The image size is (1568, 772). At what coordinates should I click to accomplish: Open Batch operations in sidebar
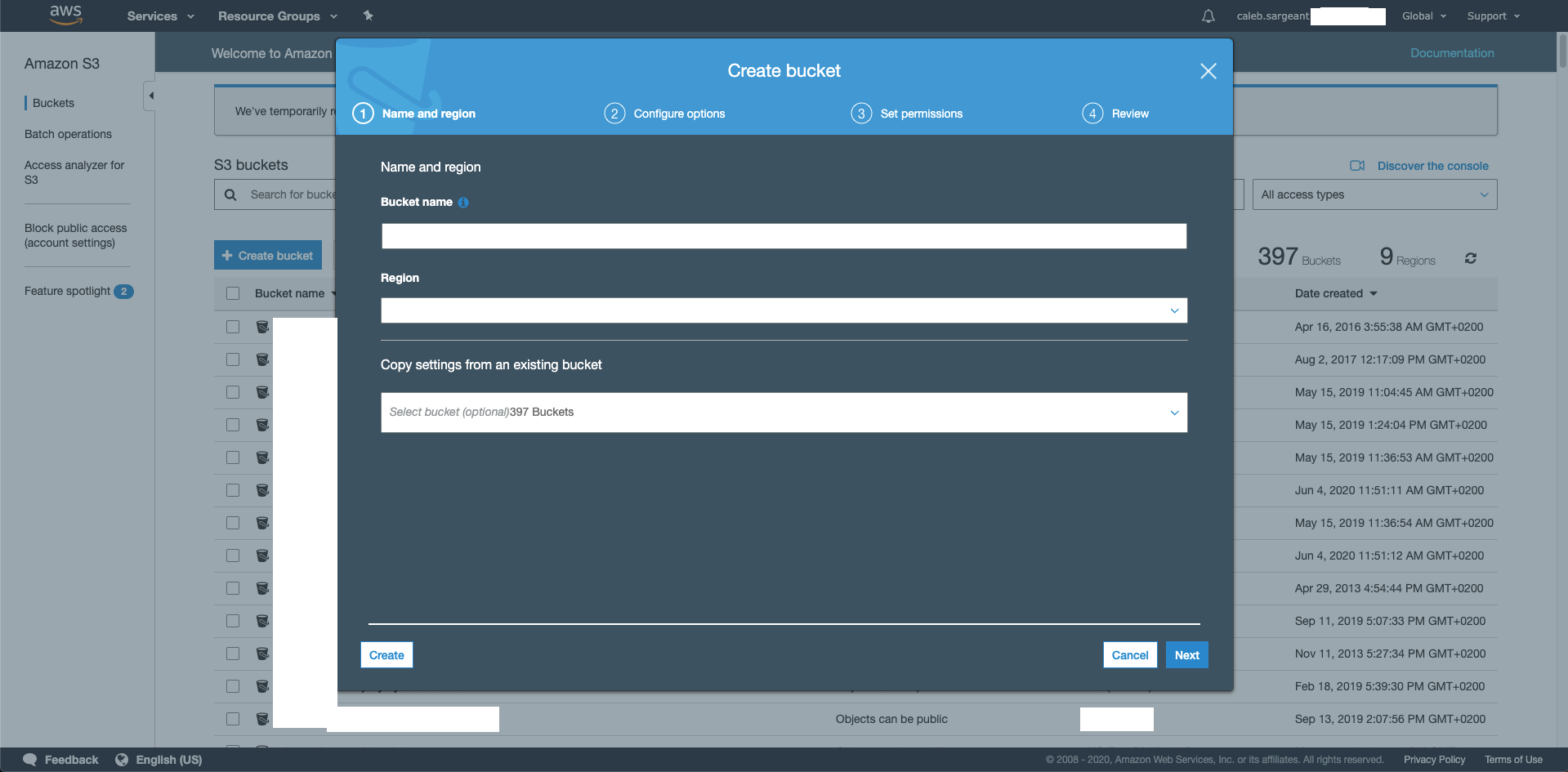[68, 134]
